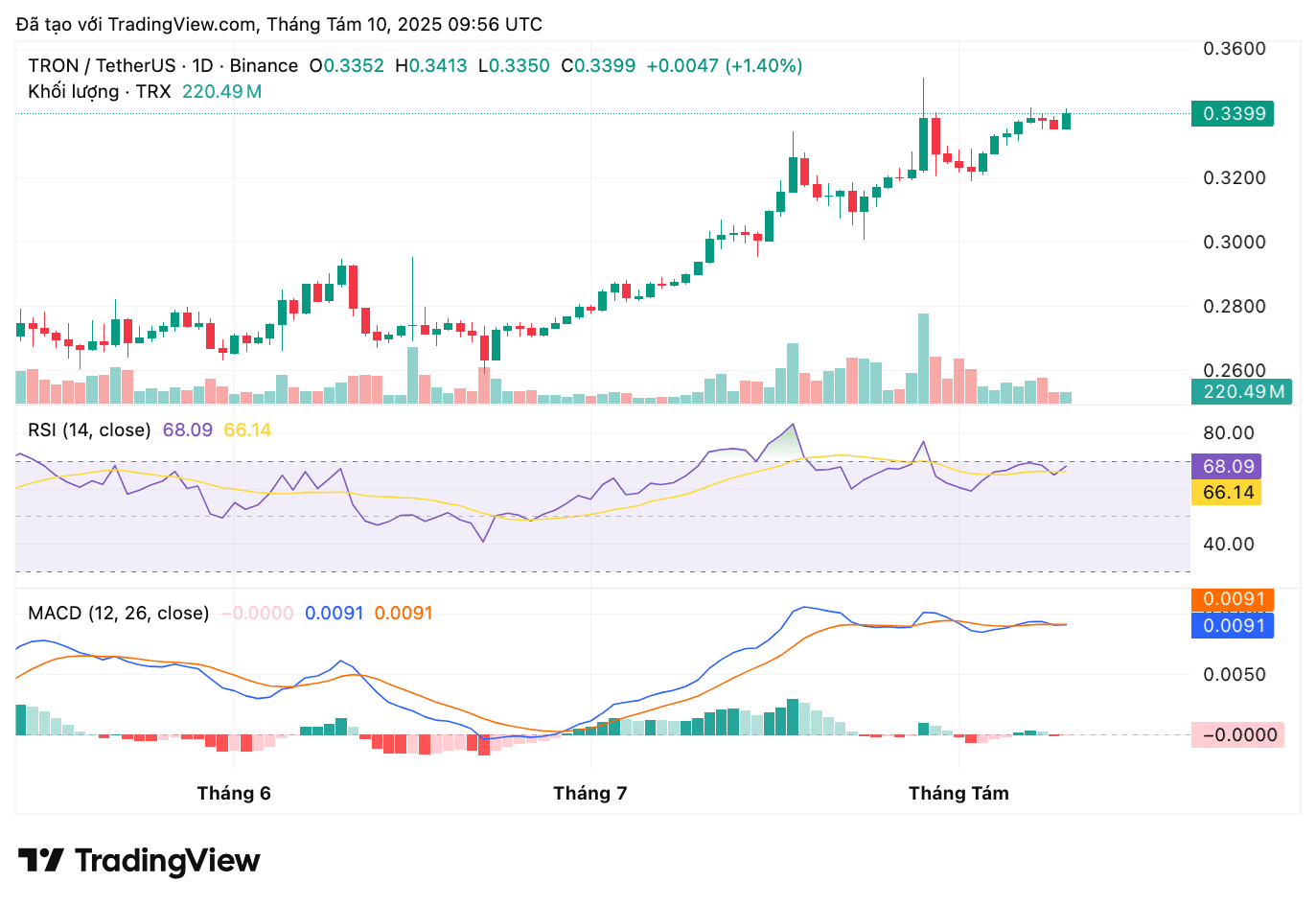Click the TradingView brand name text
Viewport: 1316px width, 906px height.
(x=167, y=861)
